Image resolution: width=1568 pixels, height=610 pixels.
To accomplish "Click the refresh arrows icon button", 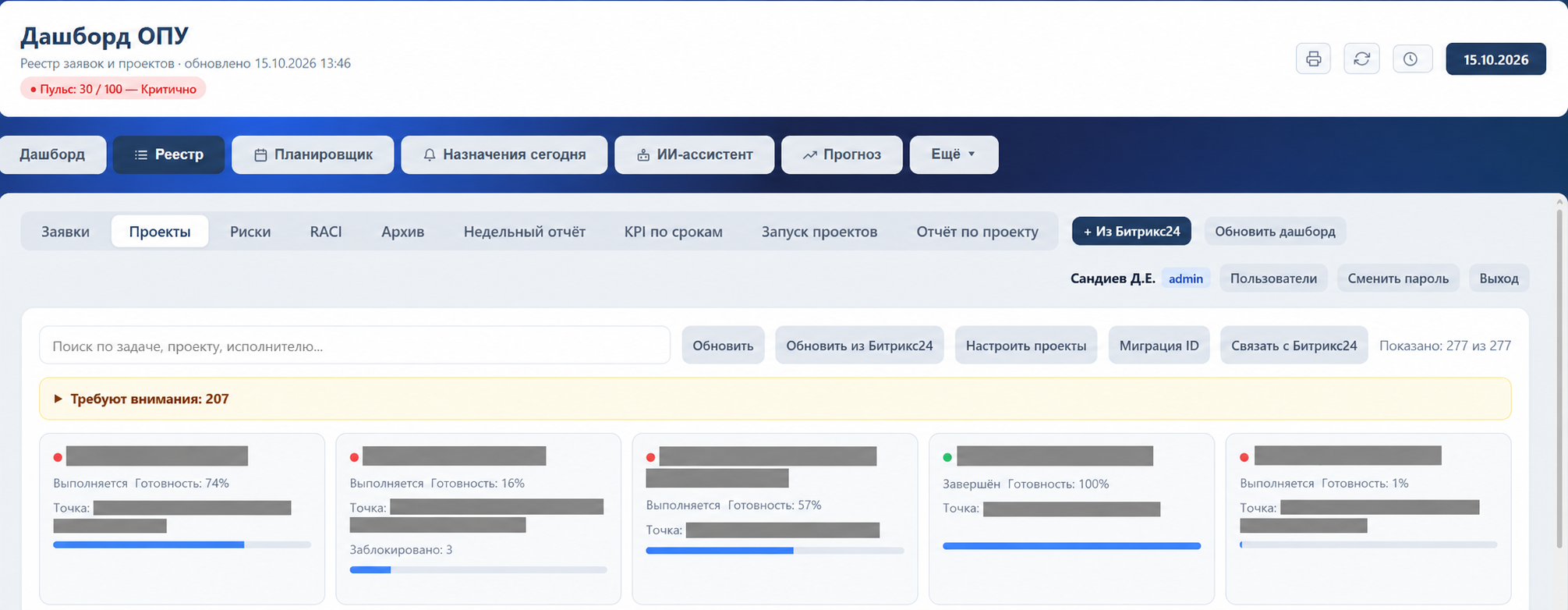I will click(x=1361, y=59).
